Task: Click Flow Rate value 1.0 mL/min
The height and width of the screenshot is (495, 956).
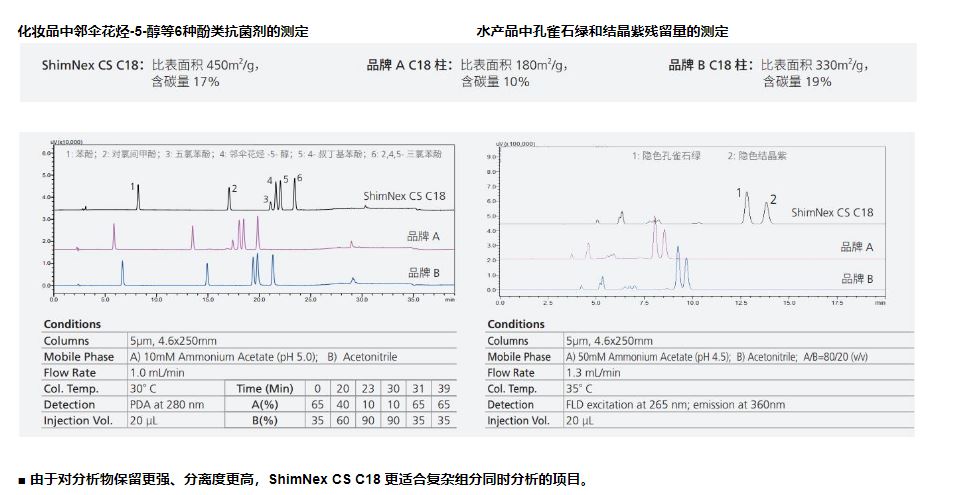Action: pyautogui.click(x=157, y=372)
